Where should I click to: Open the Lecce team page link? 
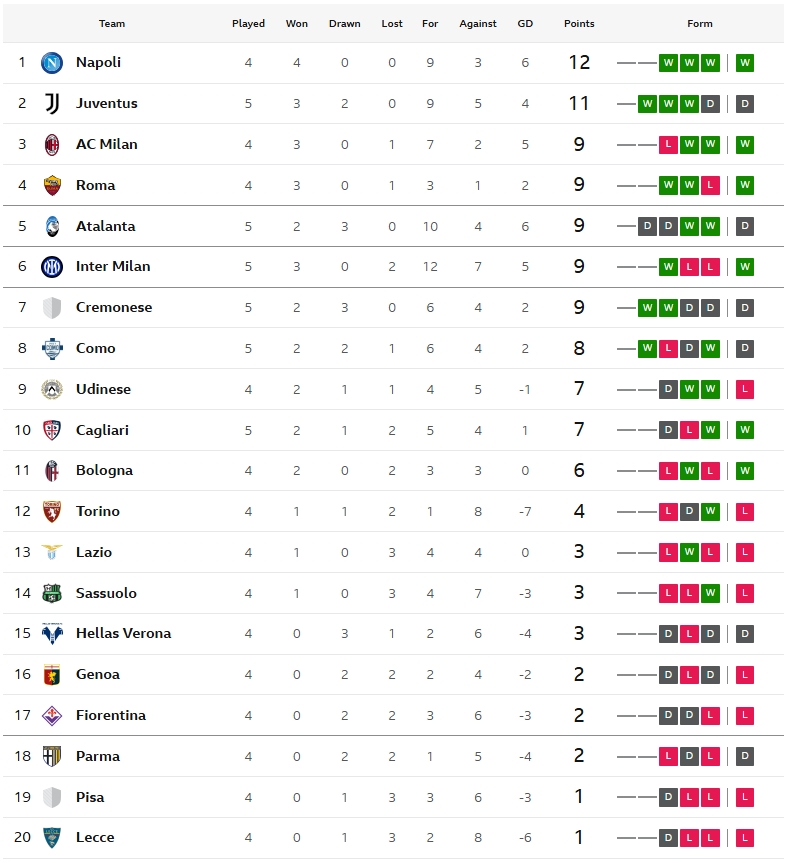pos(95,838)
